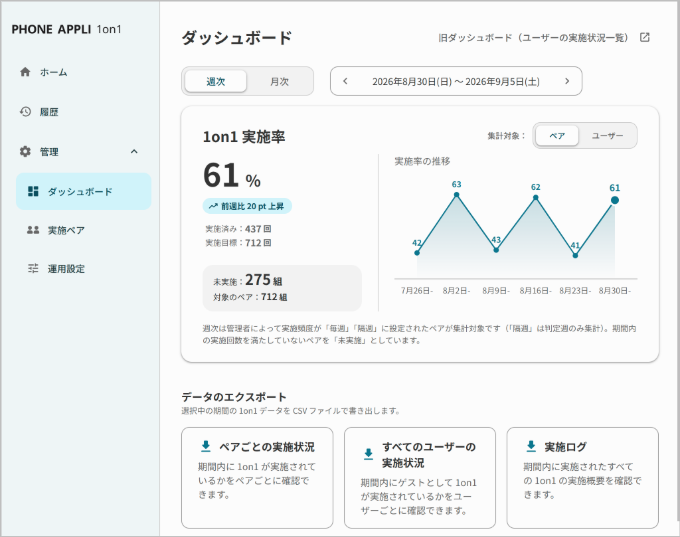The width and height of the screenshot is (680, 537).
Task: Go to previous week with left arrow
Action: click(x=345, y=81)
